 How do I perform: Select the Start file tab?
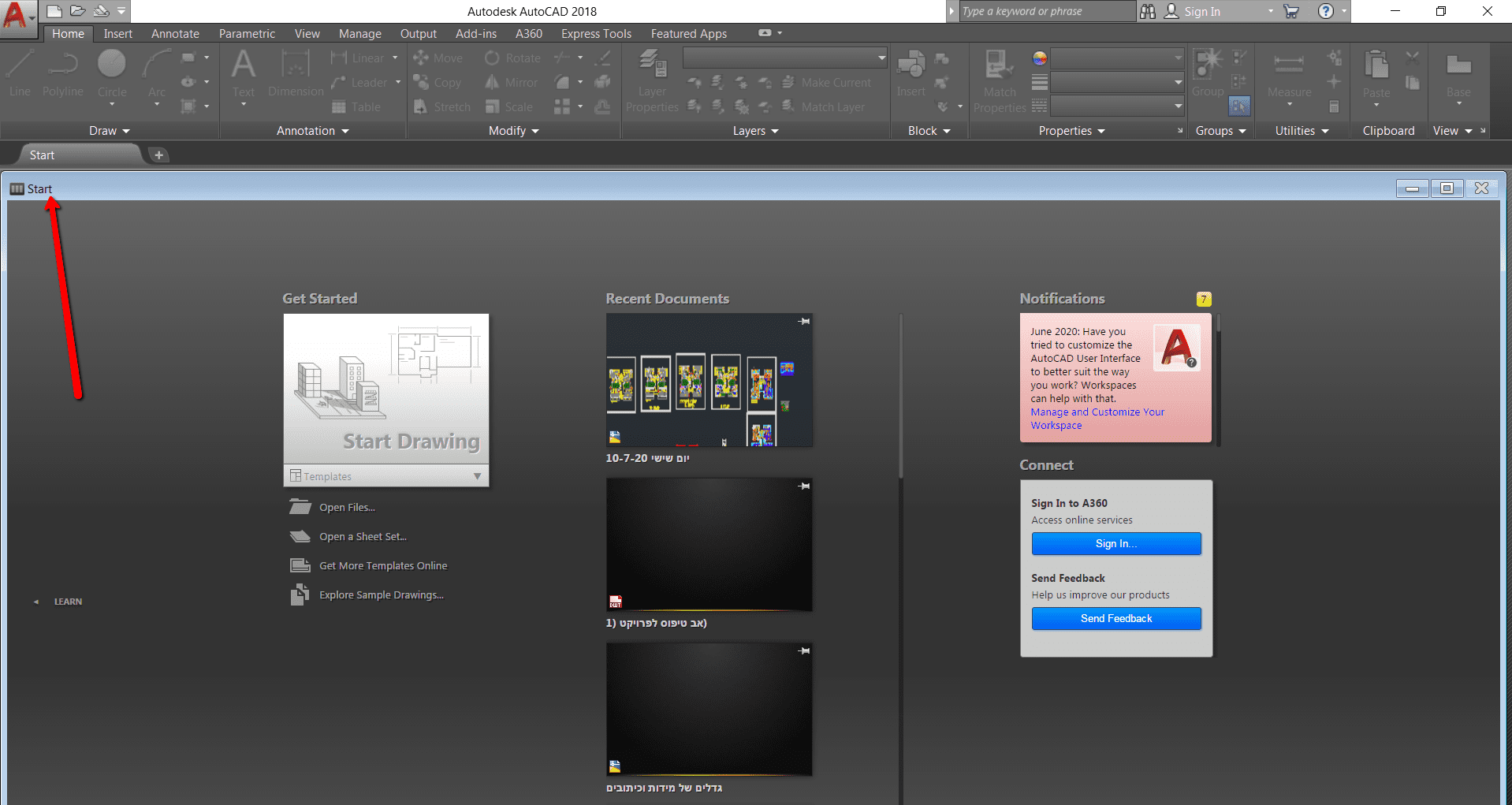pyautogui.click(x=79, y=155)
